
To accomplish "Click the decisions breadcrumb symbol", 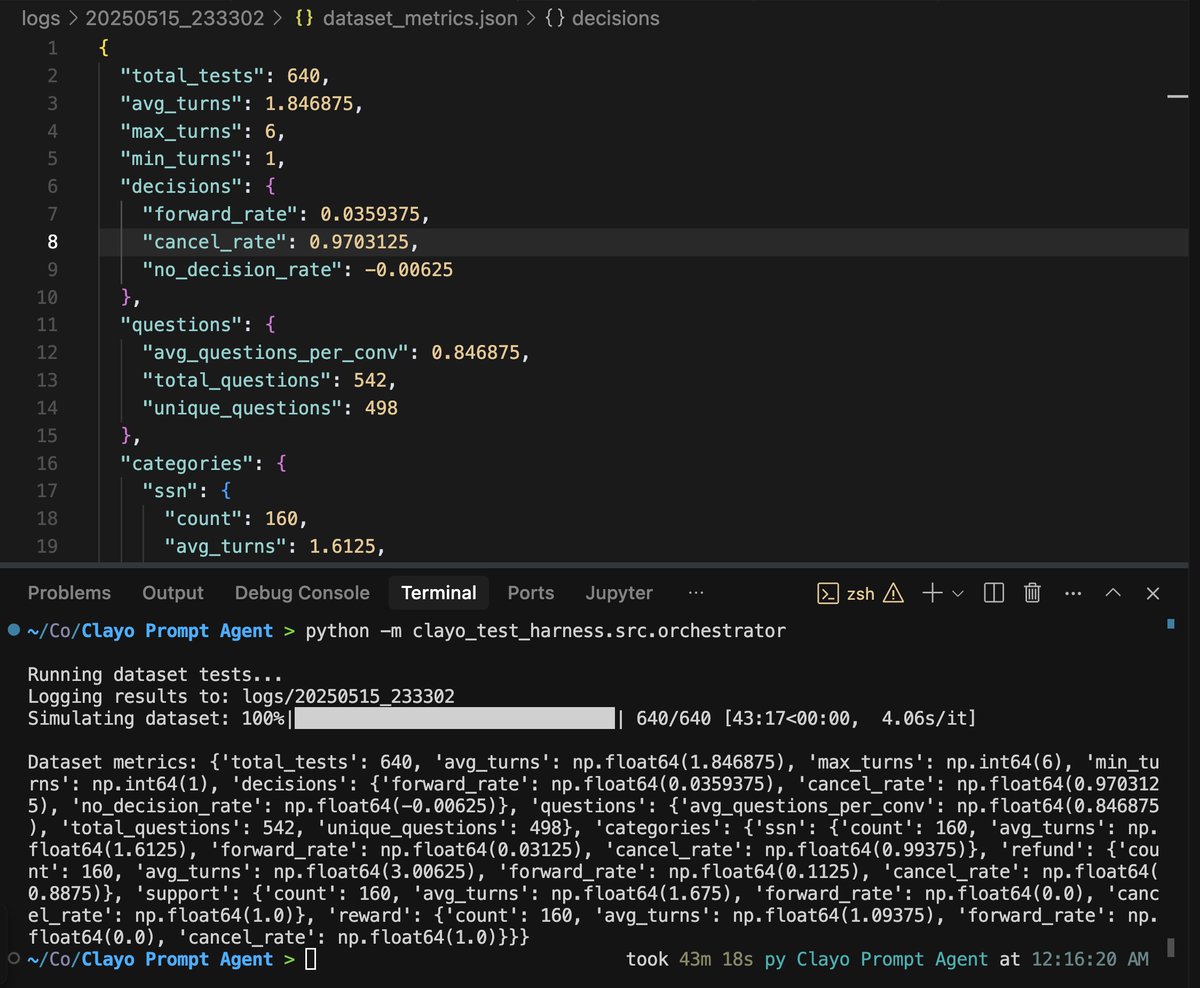I will point(615,18).
